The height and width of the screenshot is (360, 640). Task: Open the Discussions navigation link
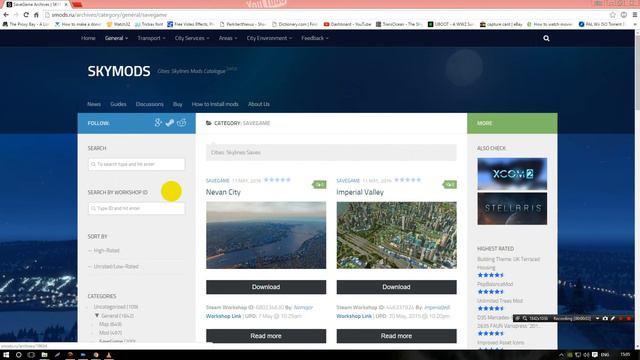click(149, 104)
